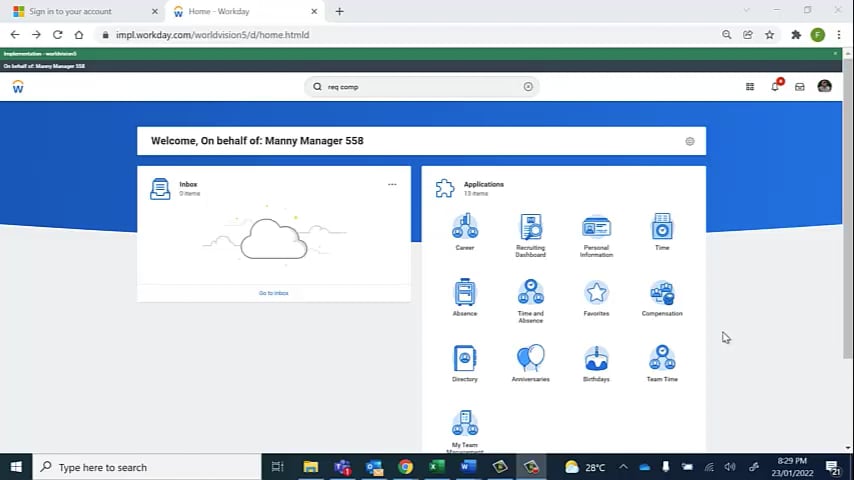The width and height of the screenshot is (854, 480).
Task: Click Go to Inbox link
Action: pos(273,293)
